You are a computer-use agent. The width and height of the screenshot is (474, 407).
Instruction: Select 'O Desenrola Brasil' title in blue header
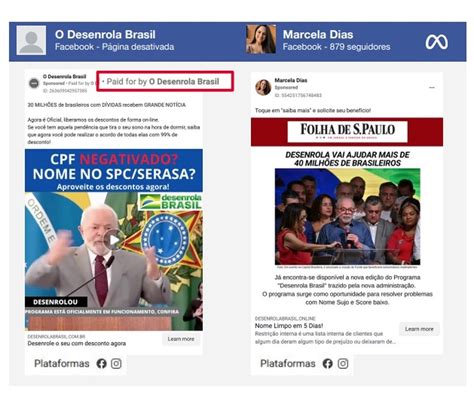(x=105, y=35)
